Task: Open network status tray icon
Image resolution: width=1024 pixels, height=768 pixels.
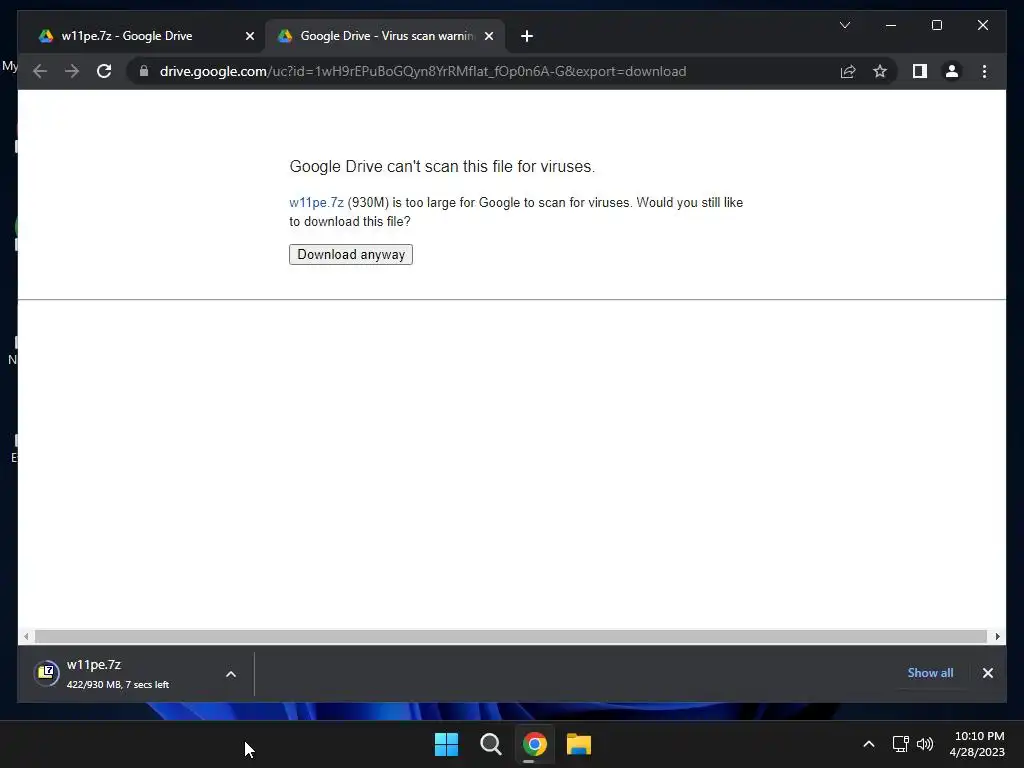Action: [x=901, y=744]
